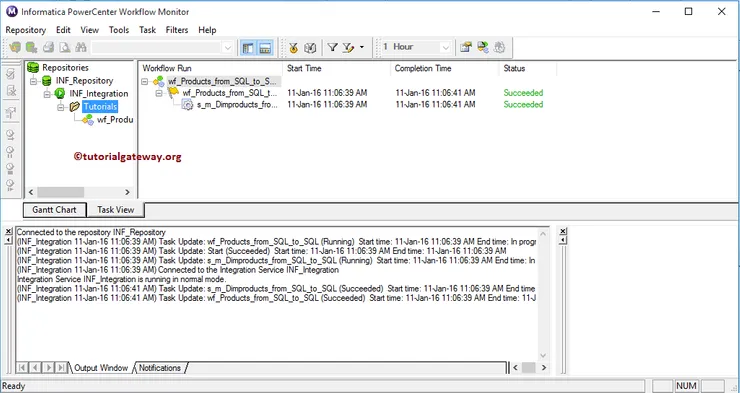The height and width of the screenshot is (393, 740).
Task: Open the Help menu
Action: point(207,30)
